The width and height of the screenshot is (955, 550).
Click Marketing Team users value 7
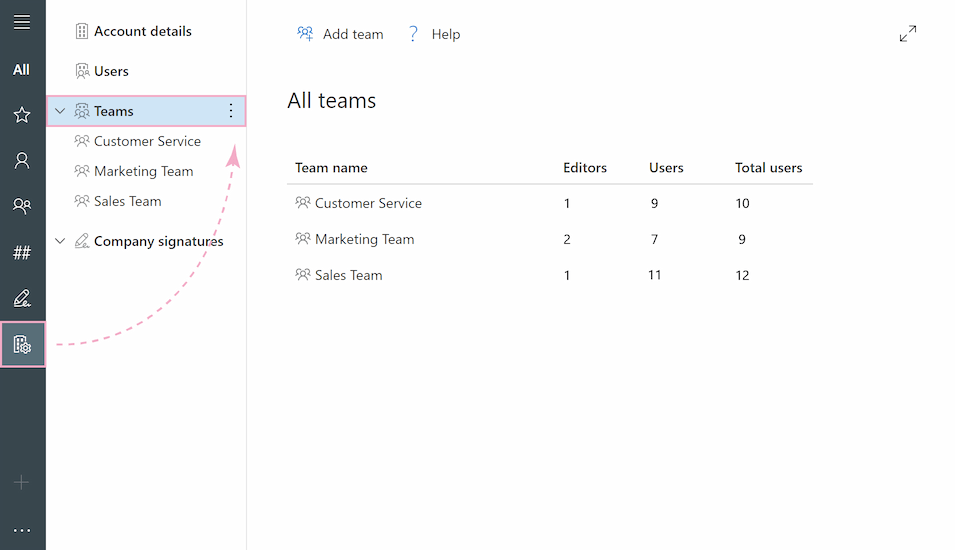[x=655, y=239]
